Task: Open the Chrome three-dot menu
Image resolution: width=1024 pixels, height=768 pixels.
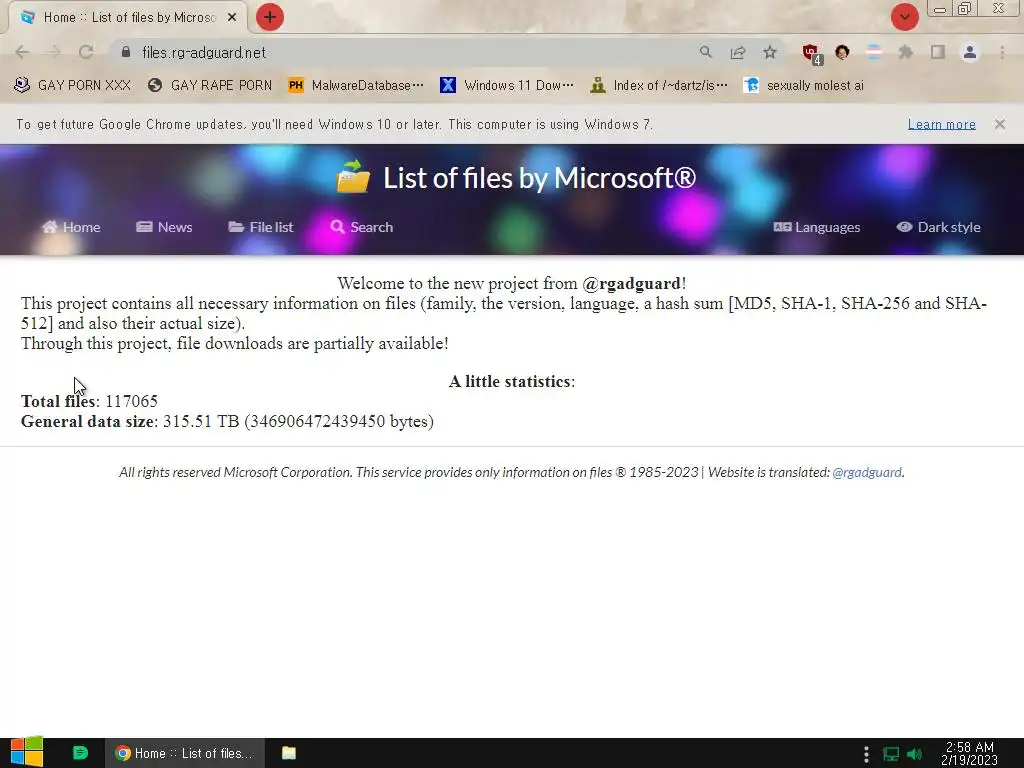Action: [1002, 52]
